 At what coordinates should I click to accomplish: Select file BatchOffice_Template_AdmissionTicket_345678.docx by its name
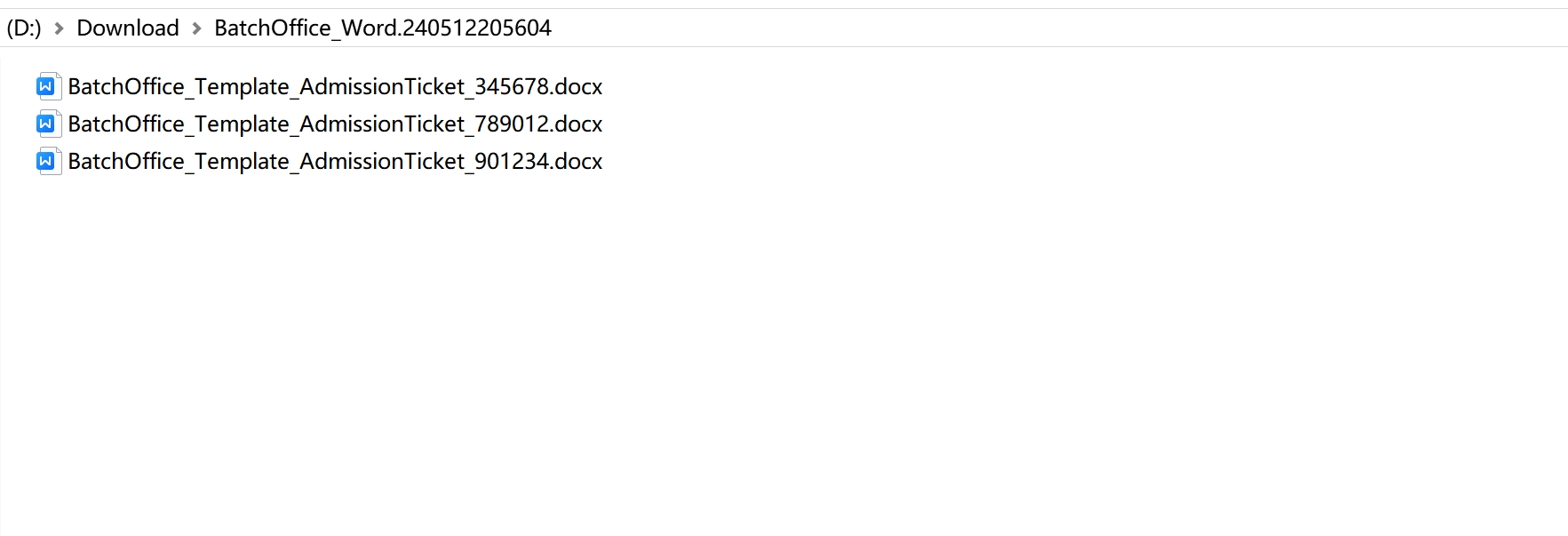[x=335, y=86]
